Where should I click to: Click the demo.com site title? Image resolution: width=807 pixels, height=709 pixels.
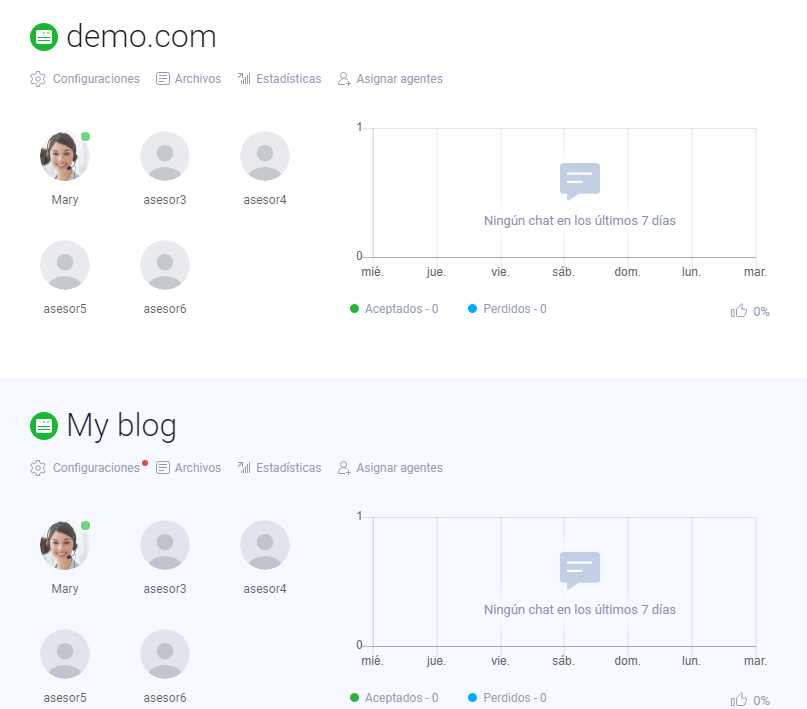click(142, 37)
